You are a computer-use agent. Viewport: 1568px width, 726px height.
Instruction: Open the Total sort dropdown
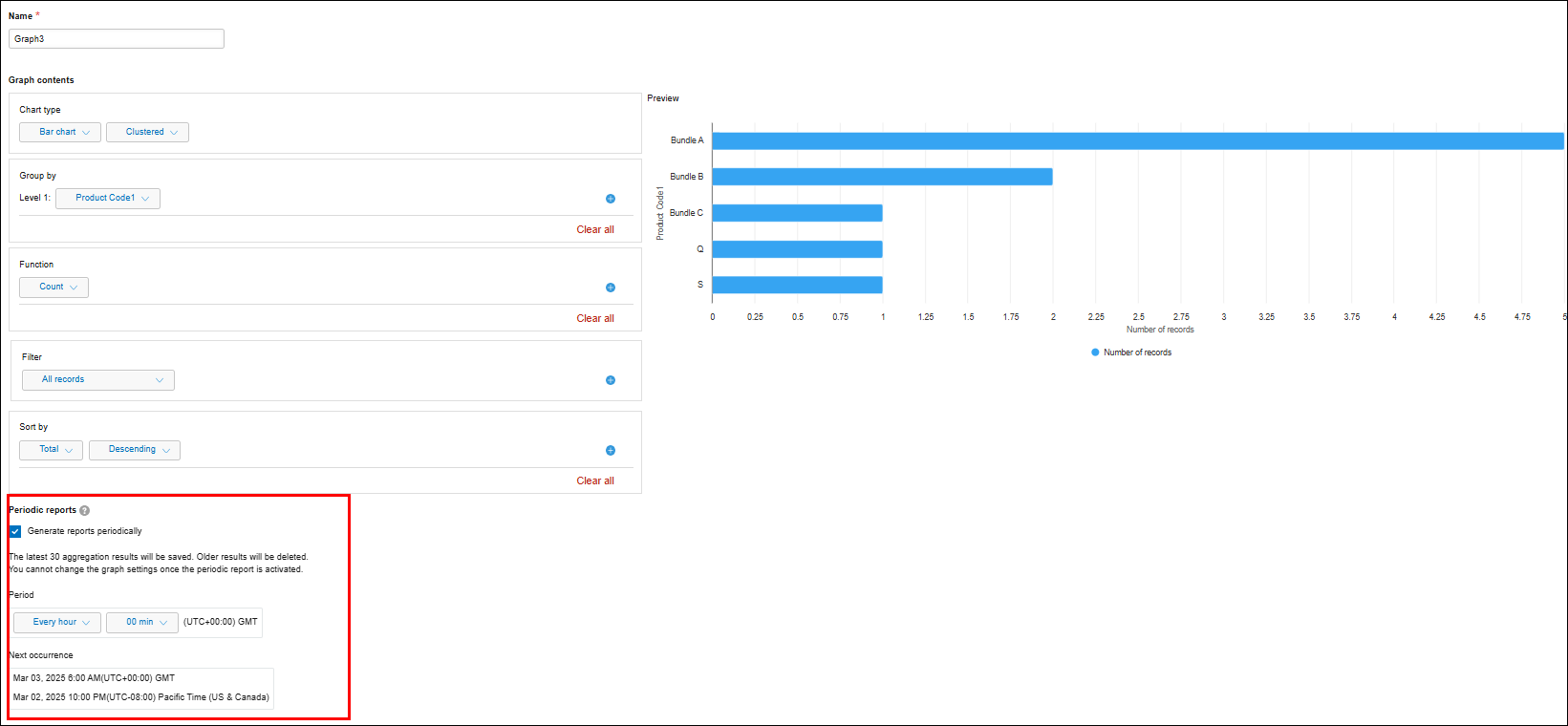point(51,450)
